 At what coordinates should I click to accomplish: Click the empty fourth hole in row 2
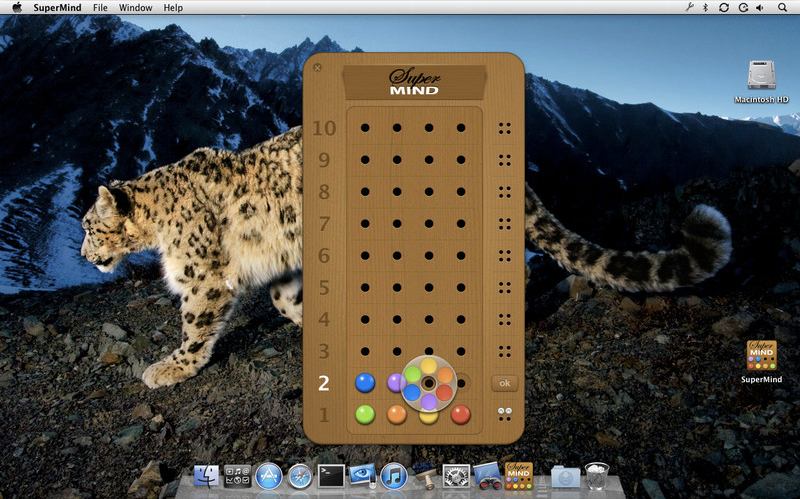(x=462, y=383)
